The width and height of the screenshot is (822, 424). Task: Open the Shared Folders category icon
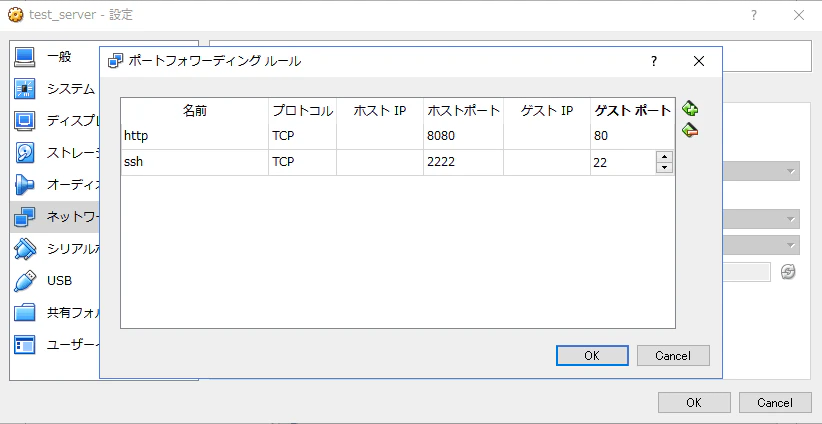pos(24,313)
